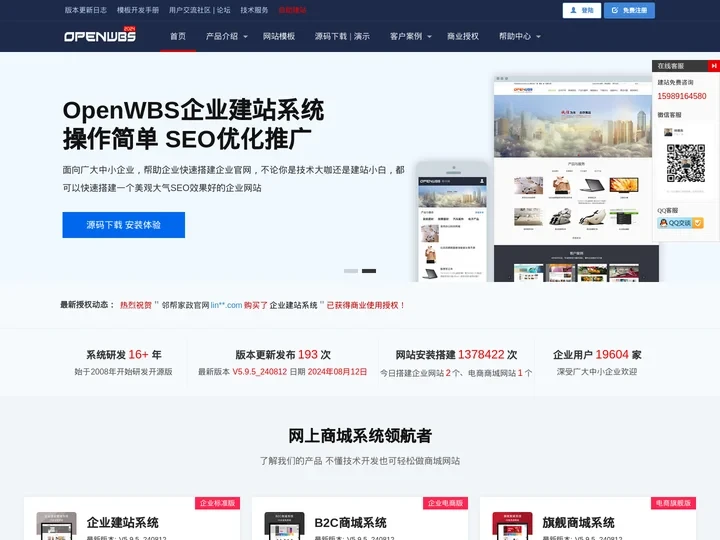Expand the 帮助中心 dropdown menu
The height and width of the screenshot is (540, 720).
[520, 36]
